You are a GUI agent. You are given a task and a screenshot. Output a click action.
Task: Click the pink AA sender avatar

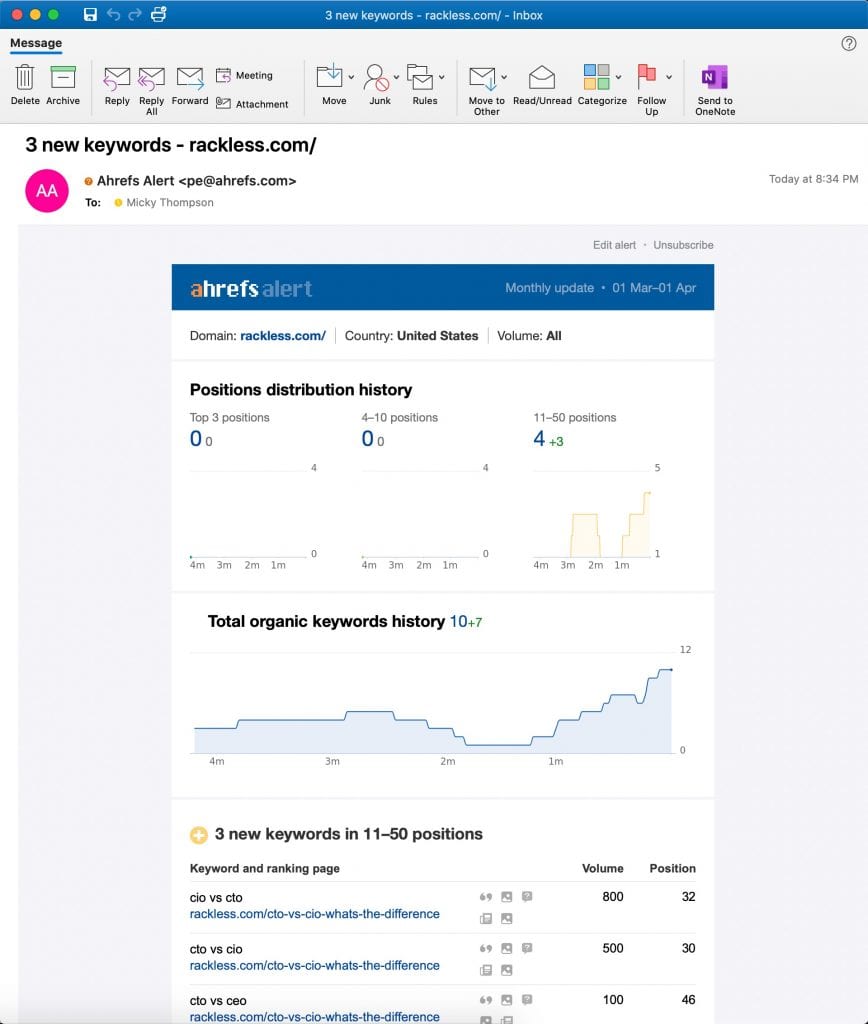click(x=47, y=191)
